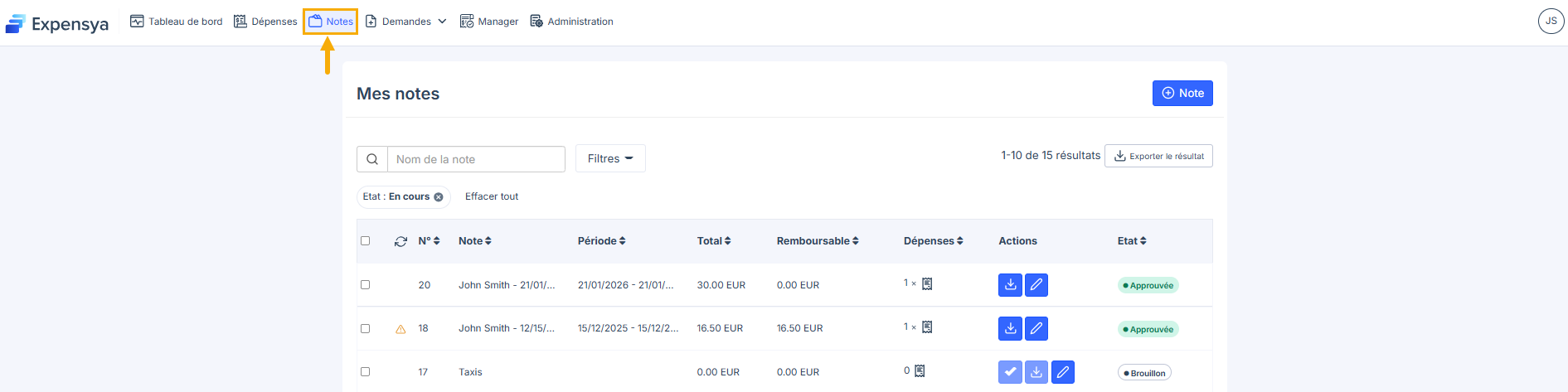Click remboursable 16.50 EUR cell
The image size is (1568, 392).
(x=799, y=328)
